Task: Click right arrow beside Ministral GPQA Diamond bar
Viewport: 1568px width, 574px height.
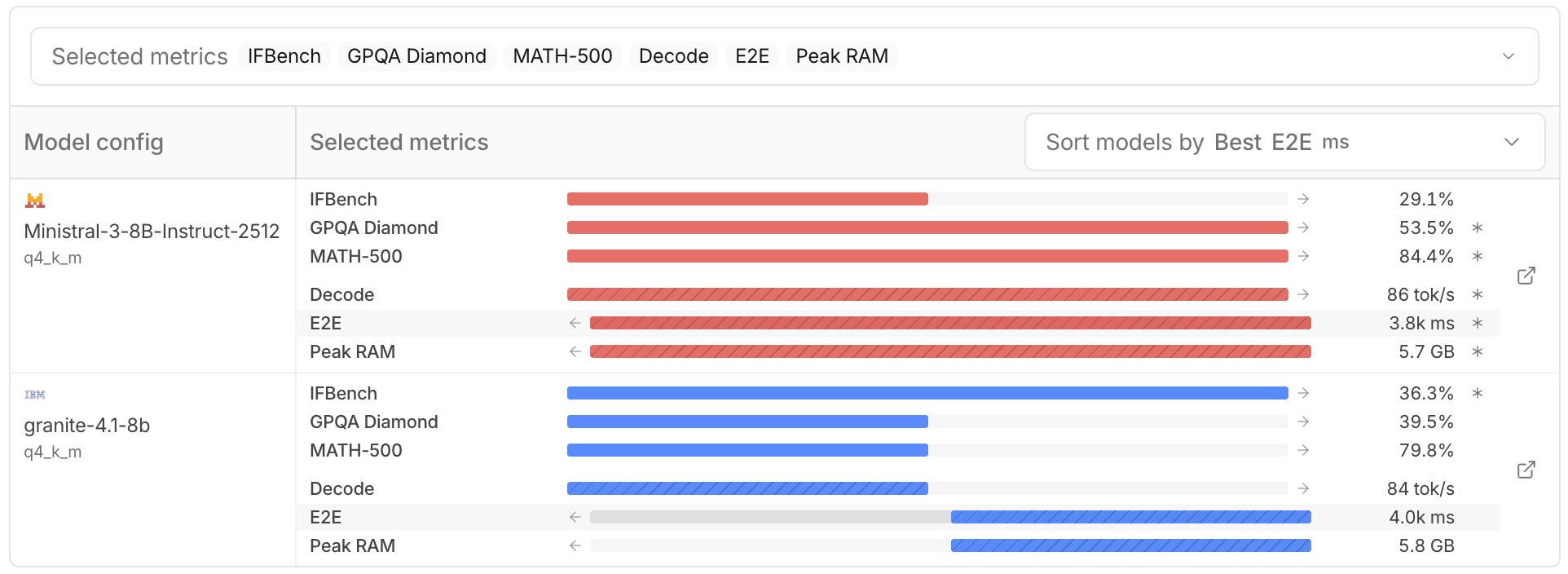Action: tap(1303, 227)
